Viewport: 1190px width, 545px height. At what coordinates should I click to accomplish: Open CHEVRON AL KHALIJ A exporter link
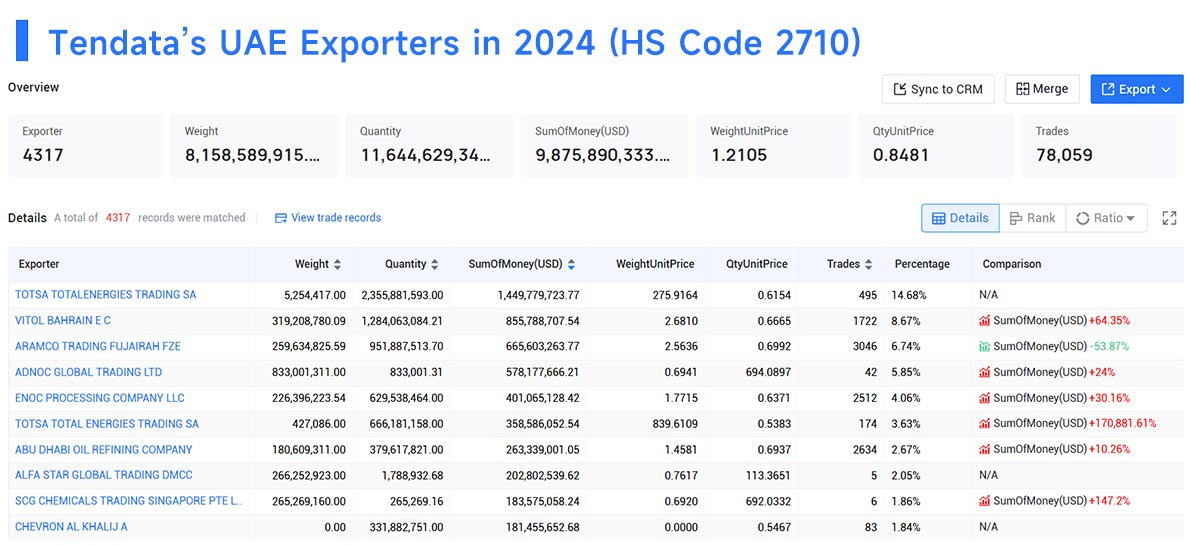[71, 527]
